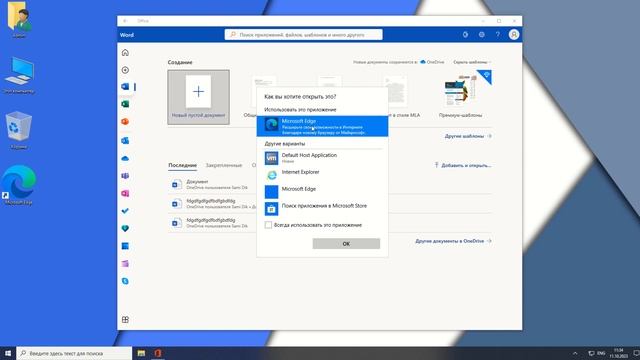Open the Home icon in Office sidebar
Image resolution: width=640 pixels, height=360 pixels.
pos(125,53)
